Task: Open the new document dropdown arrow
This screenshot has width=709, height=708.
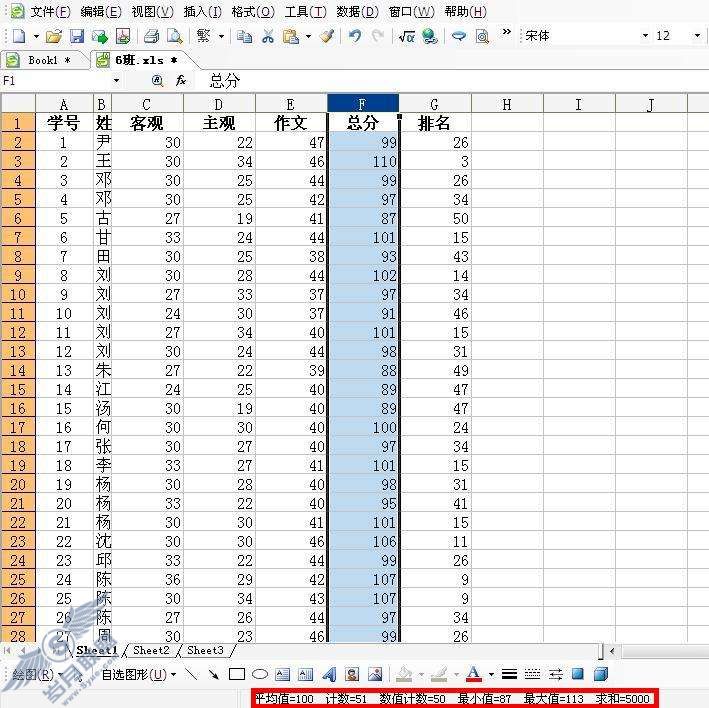Action: tap(36, 36)
